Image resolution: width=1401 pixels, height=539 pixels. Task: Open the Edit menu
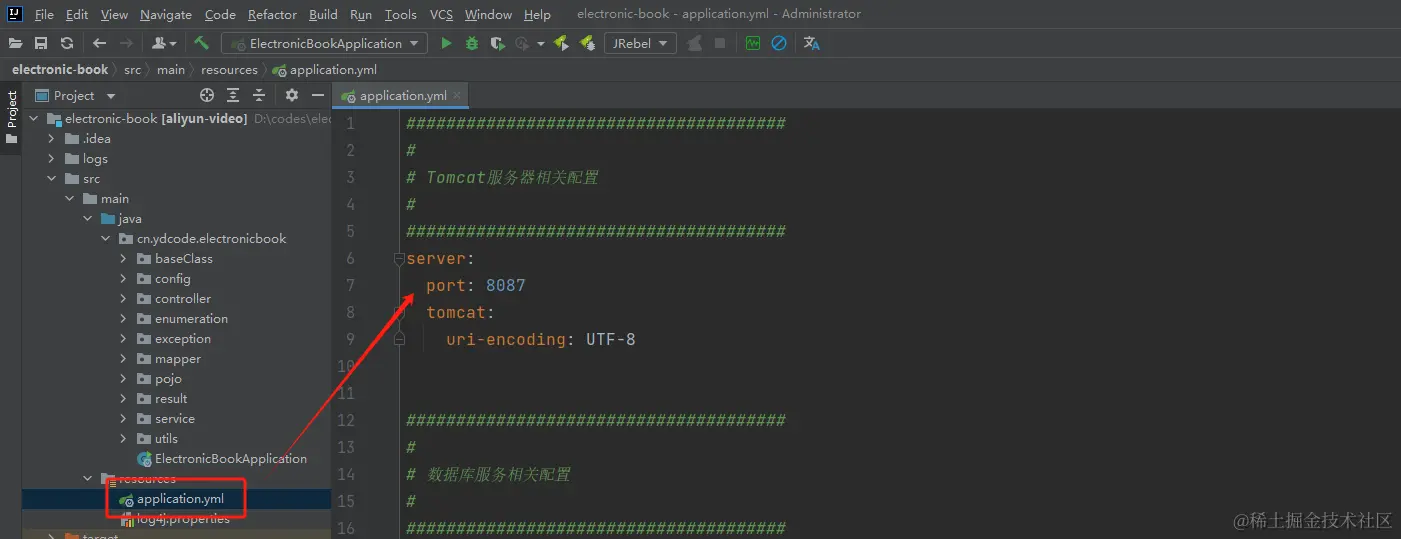[x=77, y=14]
